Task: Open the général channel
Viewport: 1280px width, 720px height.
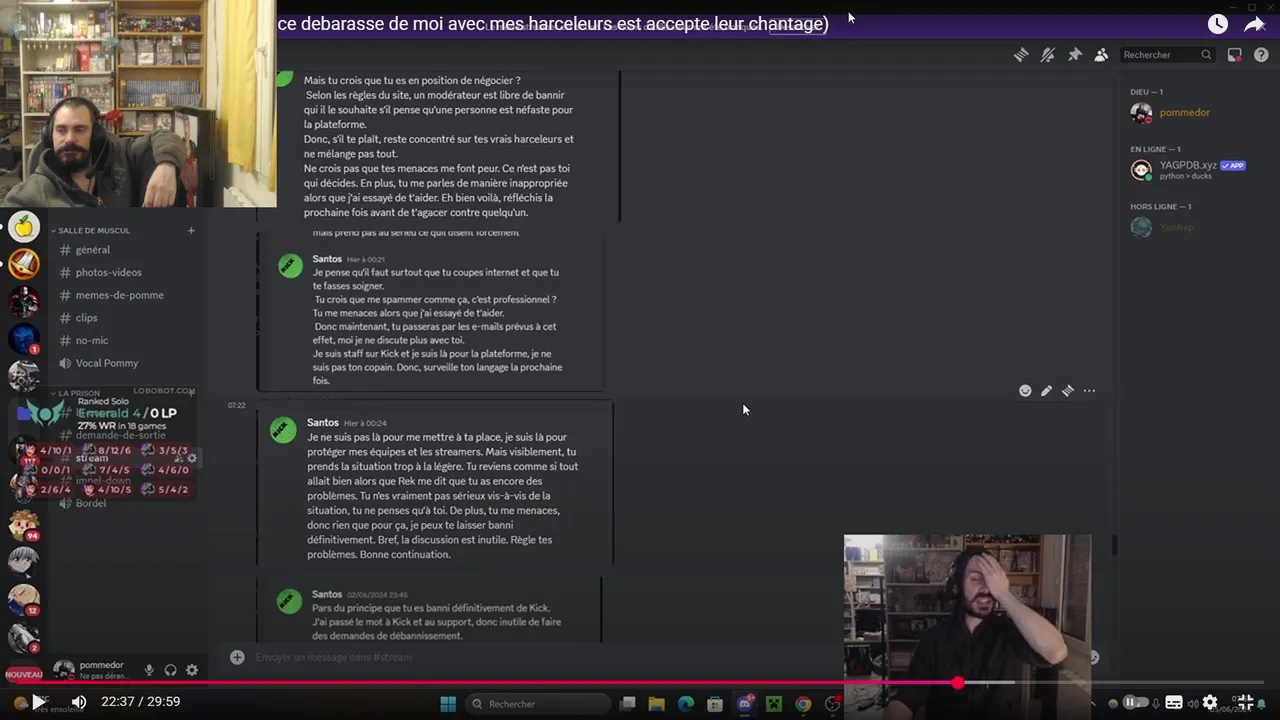Action: [93, 250]
